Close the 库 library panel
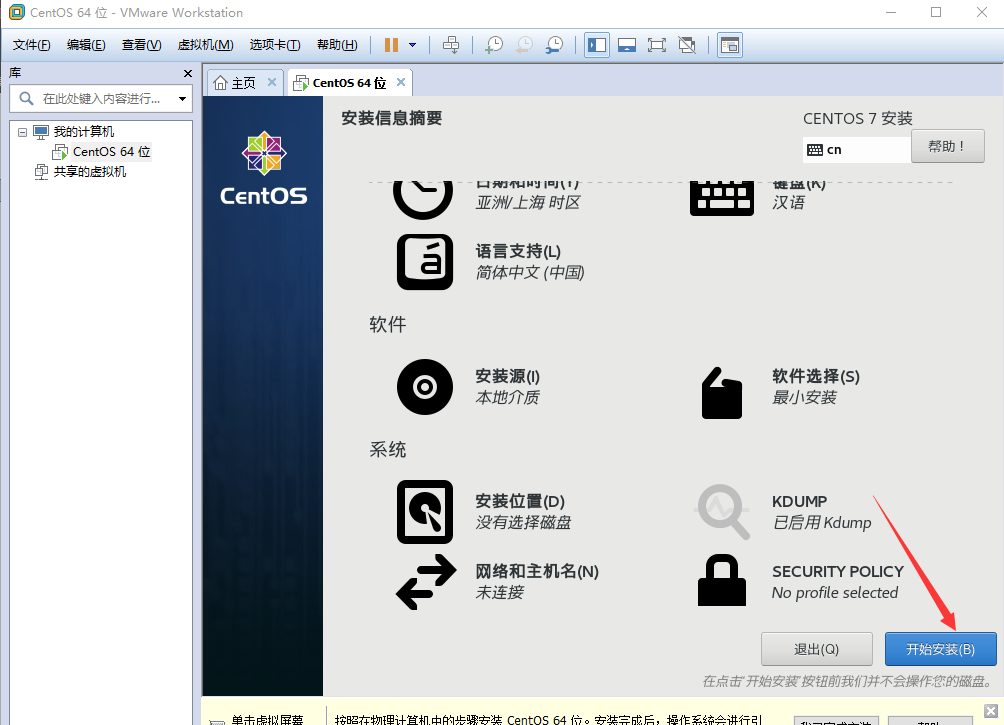The image size is (1004, 725). point(188,74)
